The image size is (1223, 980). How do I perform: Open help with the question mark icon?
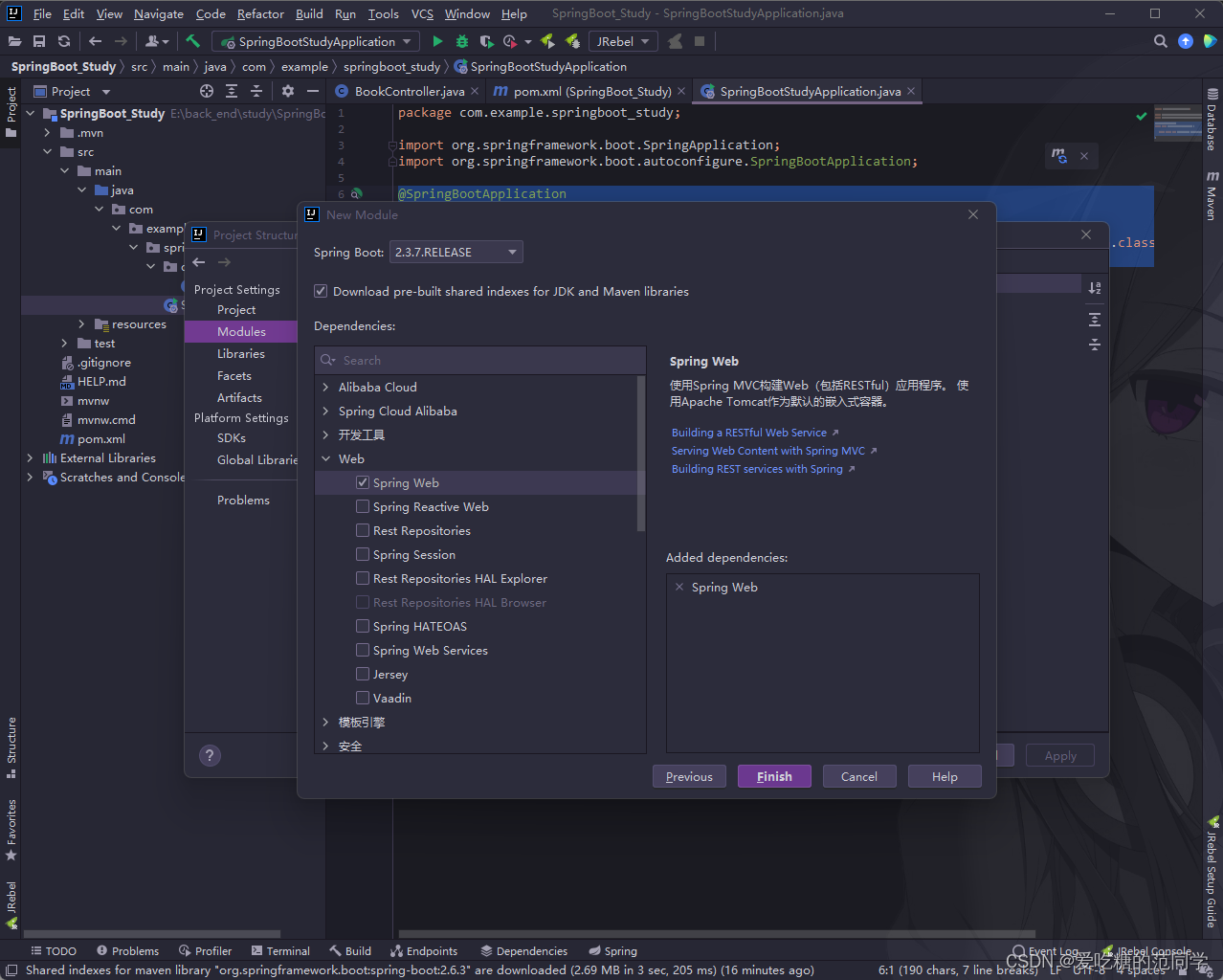coord(210,755)
